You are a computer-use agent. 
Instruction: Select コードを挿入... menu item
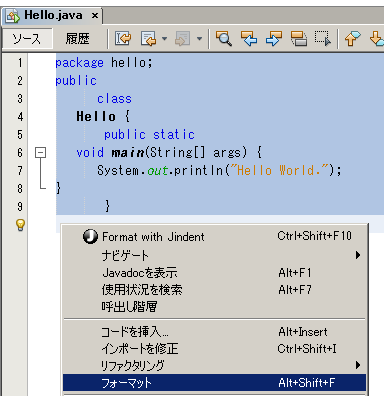[x=215, y=332]
